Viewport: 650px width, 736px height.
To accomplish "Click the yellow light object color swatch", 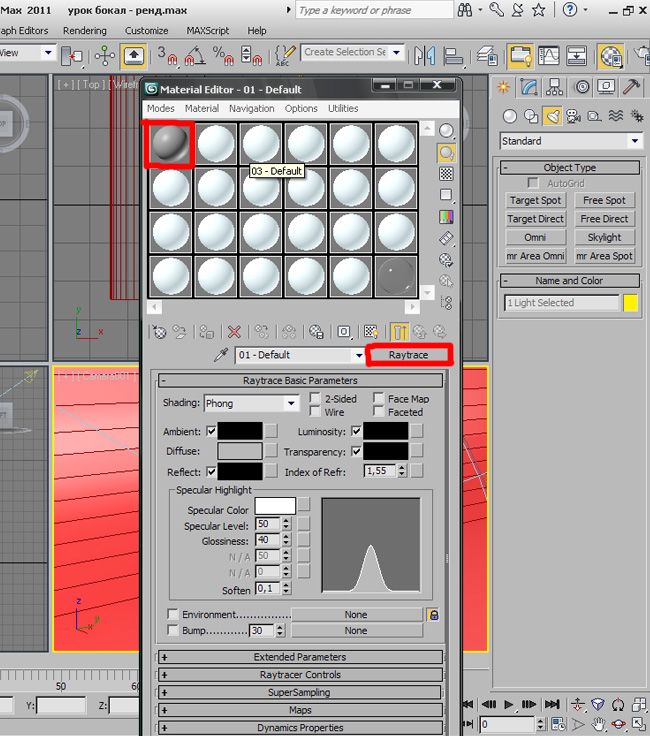I will click(x=631, y=303).
